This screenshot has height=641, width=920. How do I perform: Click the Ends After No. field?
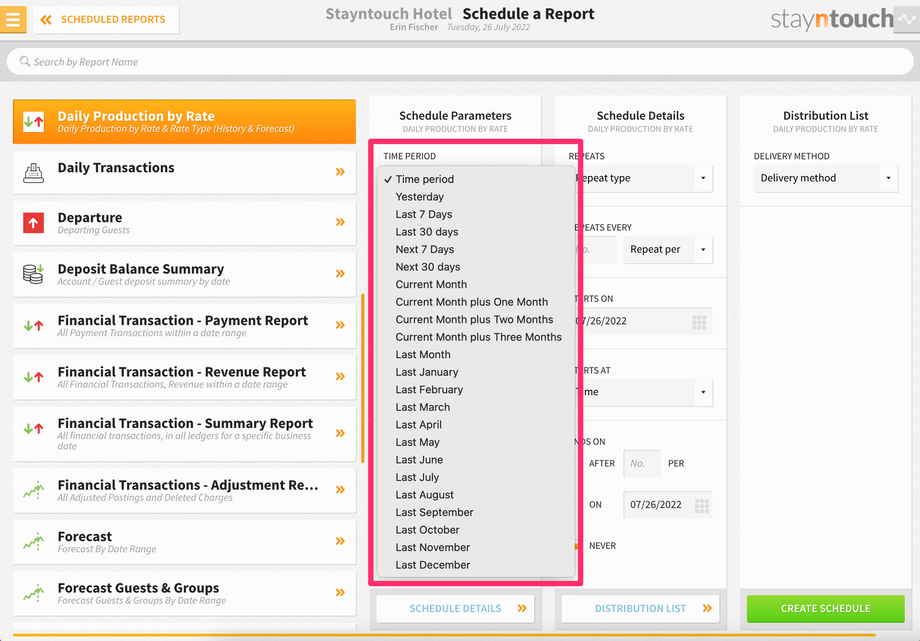[x=642, y=464]
